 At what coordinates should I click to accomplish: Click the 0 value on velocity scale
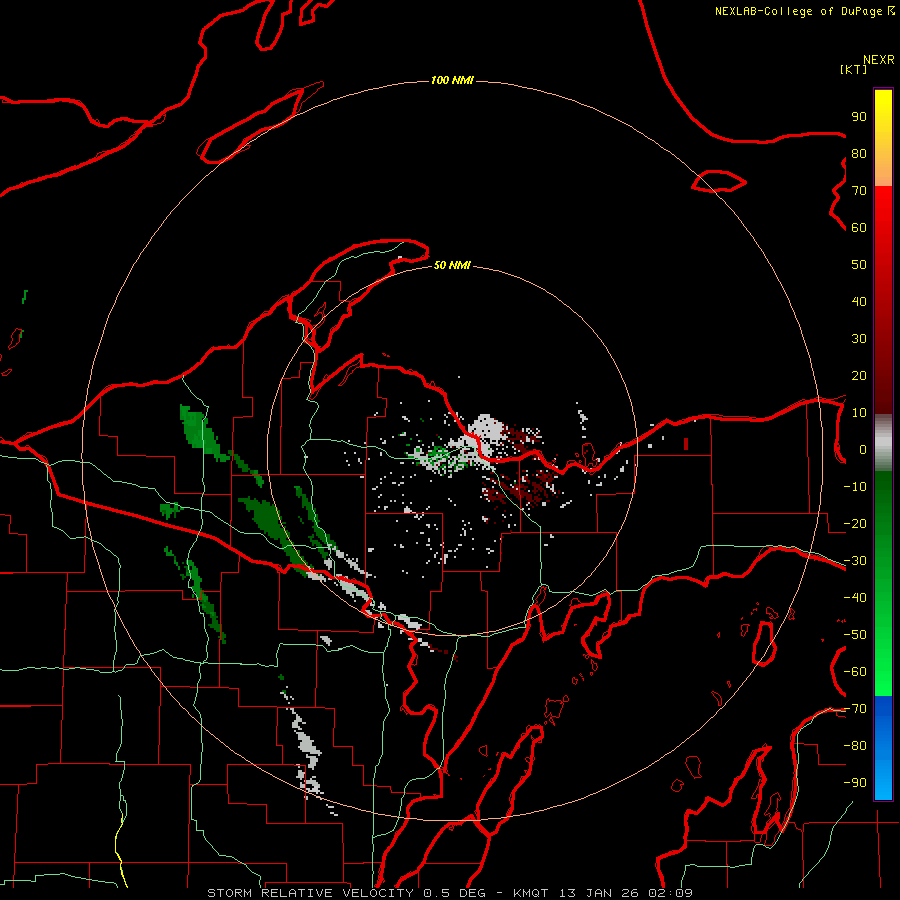[863, 450]
